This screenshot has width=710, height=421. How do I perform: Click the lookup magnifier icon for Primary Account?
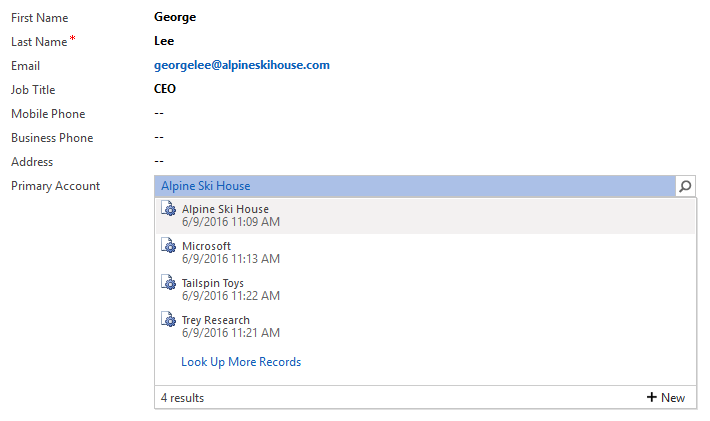click(x=685, y=186)
